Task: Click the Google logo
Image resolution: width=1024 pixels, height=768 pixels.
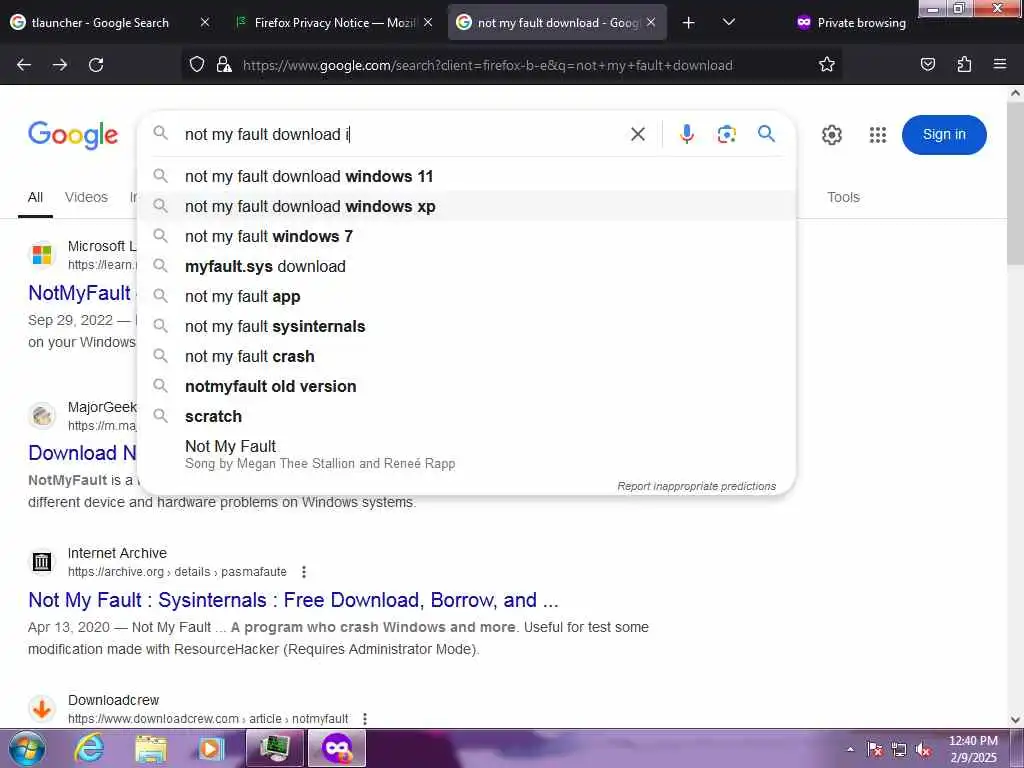Action: [x=73, y=135]
